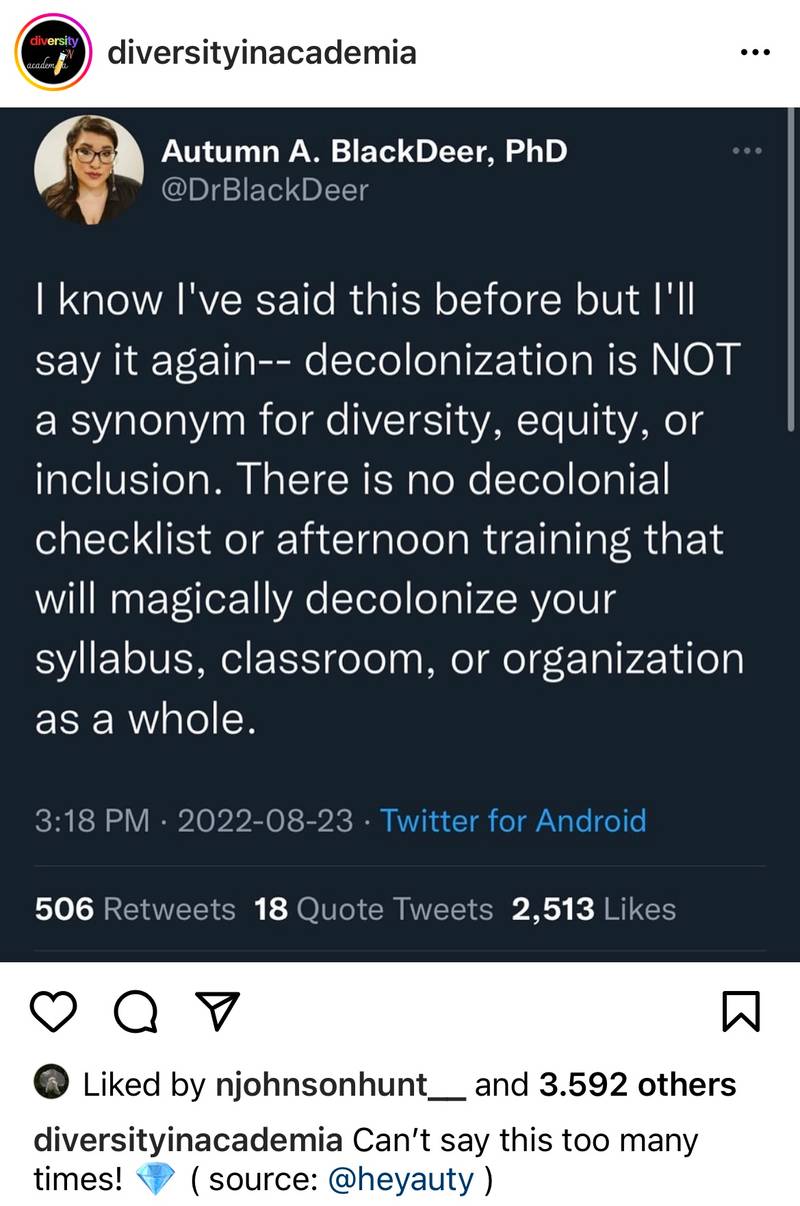Open the post's three-dot options menu
This screenshot has width=800, height=1206.
point(755,52)
